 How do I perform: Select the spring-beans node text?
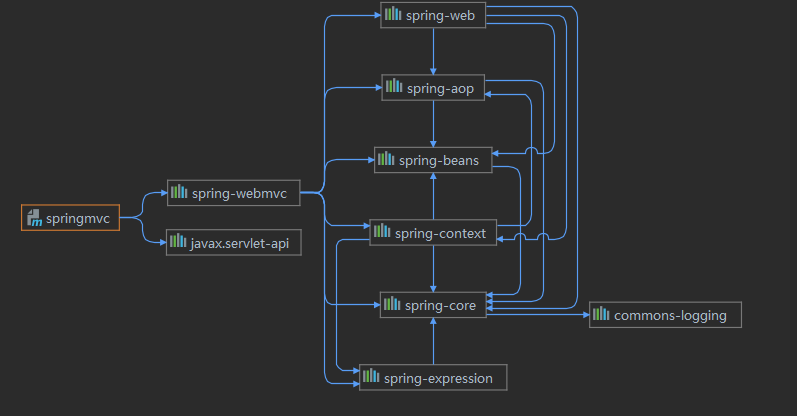(x=439, y=160)
